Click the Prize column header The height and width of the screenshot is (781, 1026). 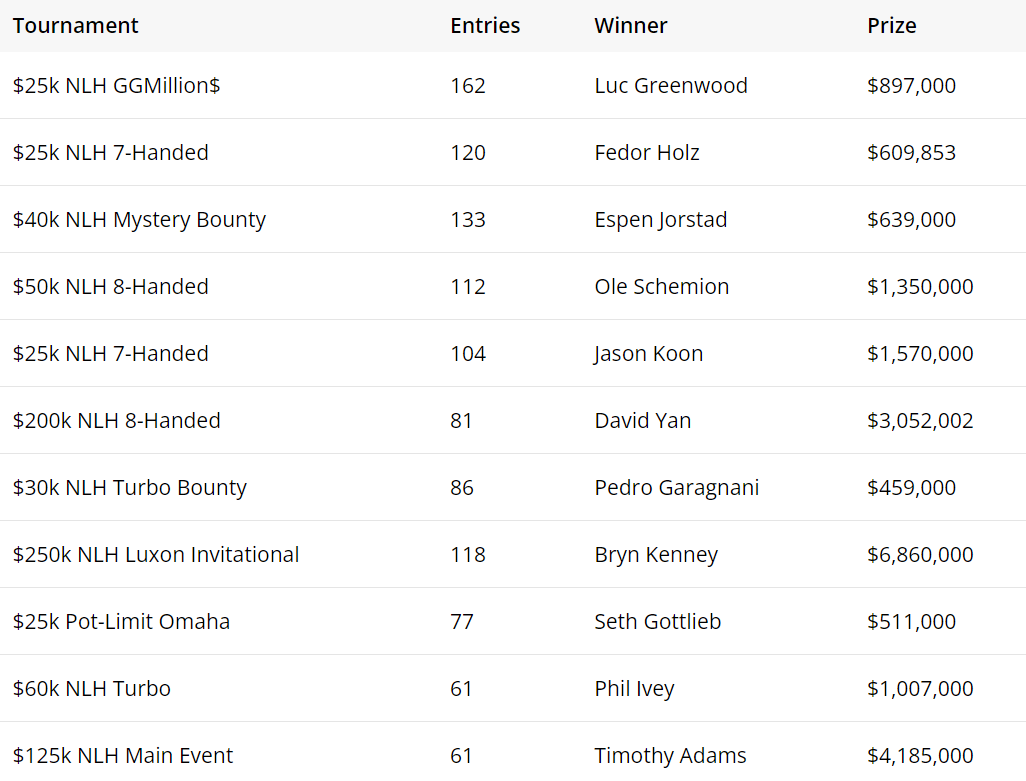[891, 26]
